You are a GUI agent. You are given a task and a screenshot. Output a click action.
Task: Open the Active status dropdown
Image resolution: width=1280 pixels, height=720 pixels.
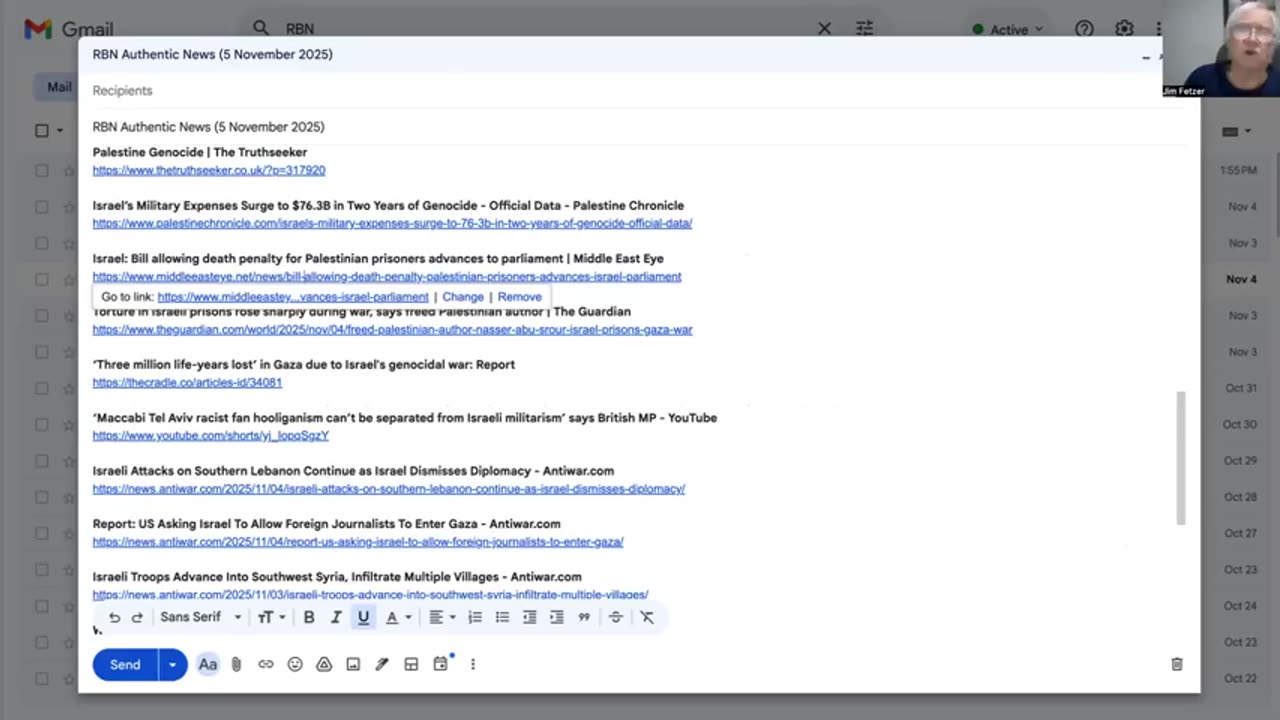[1008, 29]
